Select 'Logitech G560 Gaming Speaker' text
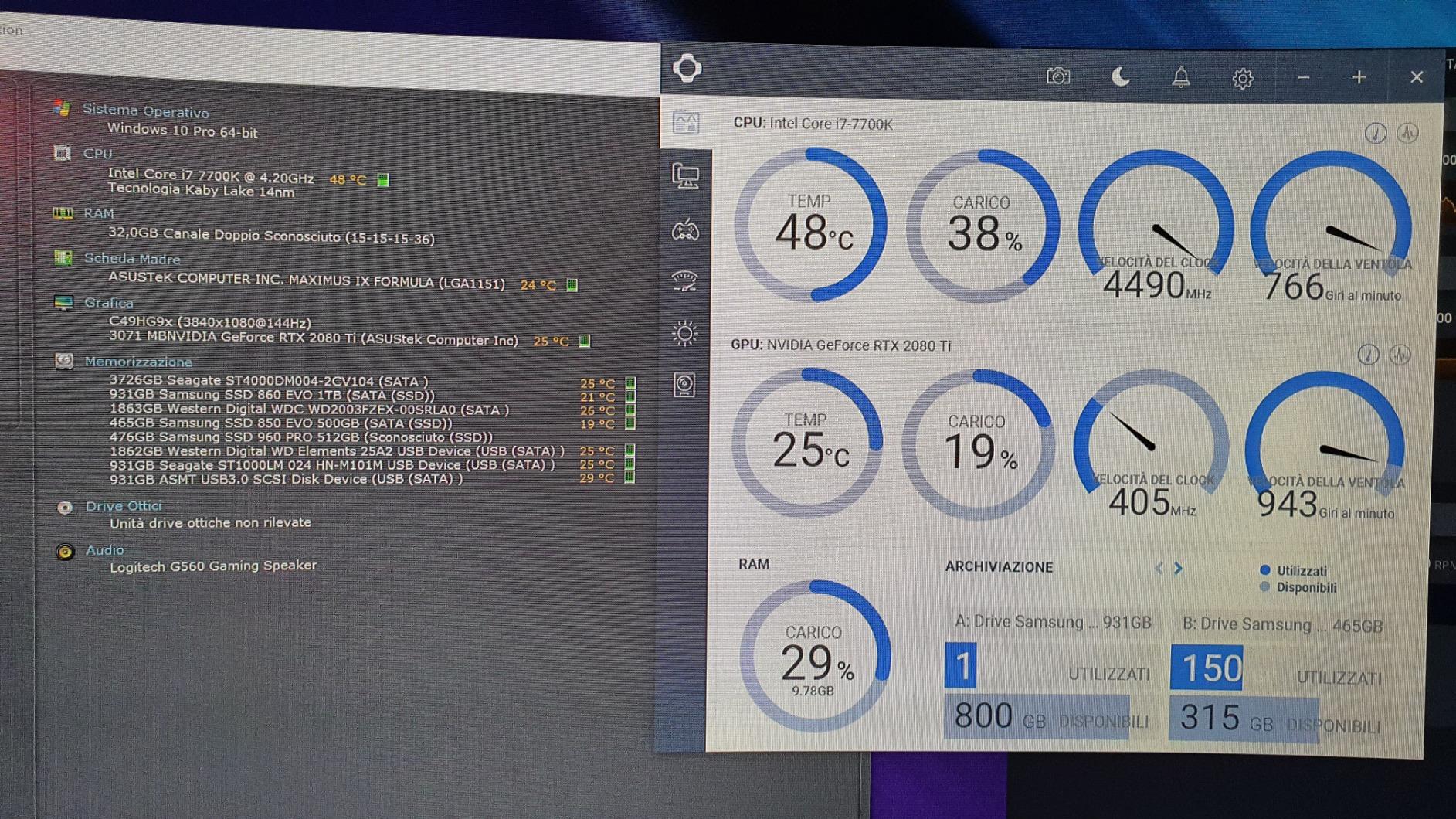1456x819 pixels. (213, 566)
